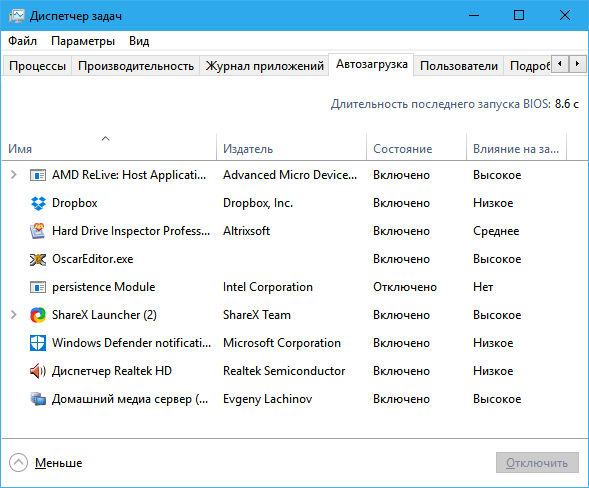
Task: Click the Windows Defender notificati... name
Action: coord(131,343)
